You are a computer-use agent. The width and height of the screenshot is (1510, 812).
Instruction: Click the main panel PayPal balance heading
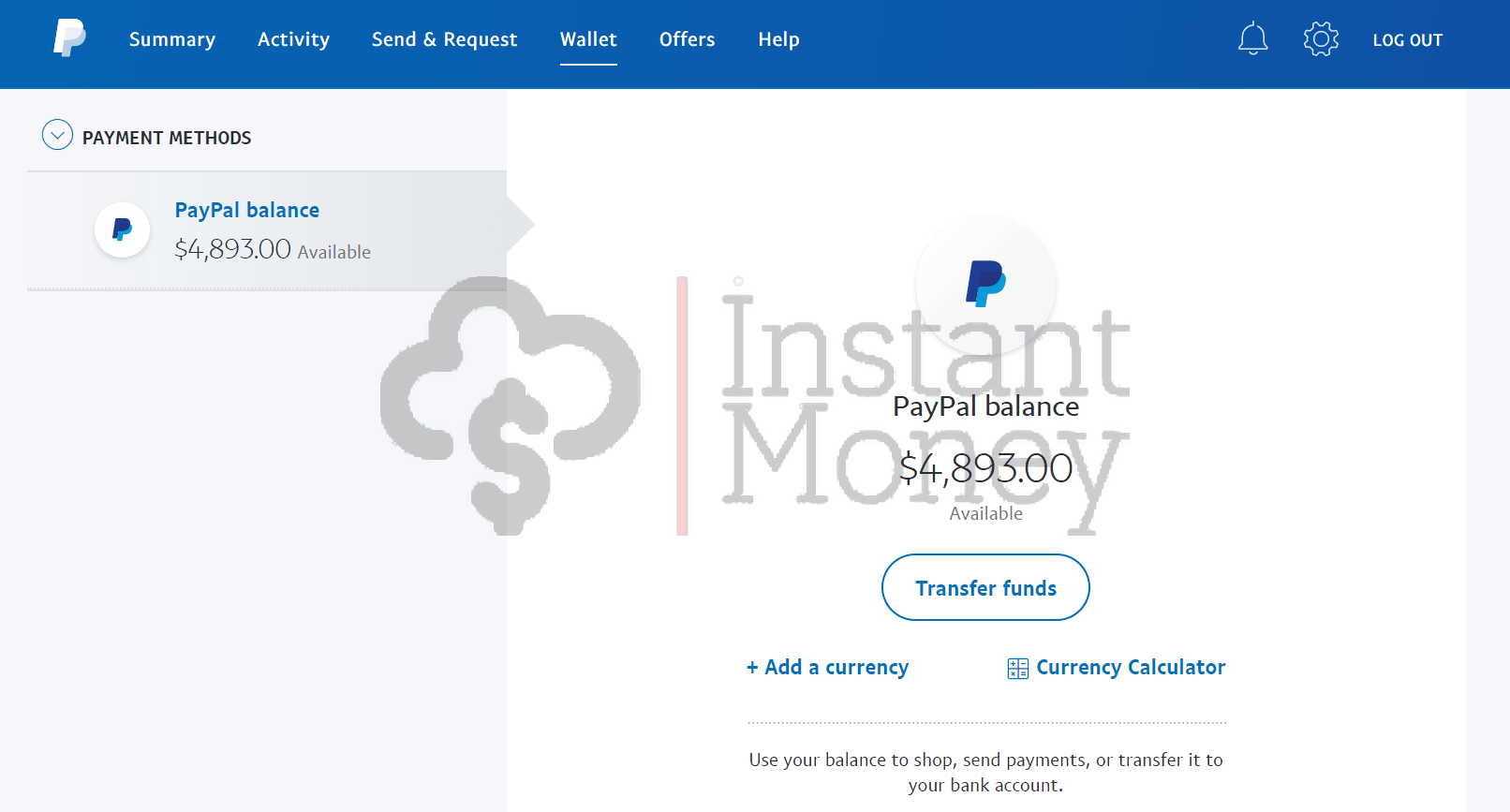[985, 406]
